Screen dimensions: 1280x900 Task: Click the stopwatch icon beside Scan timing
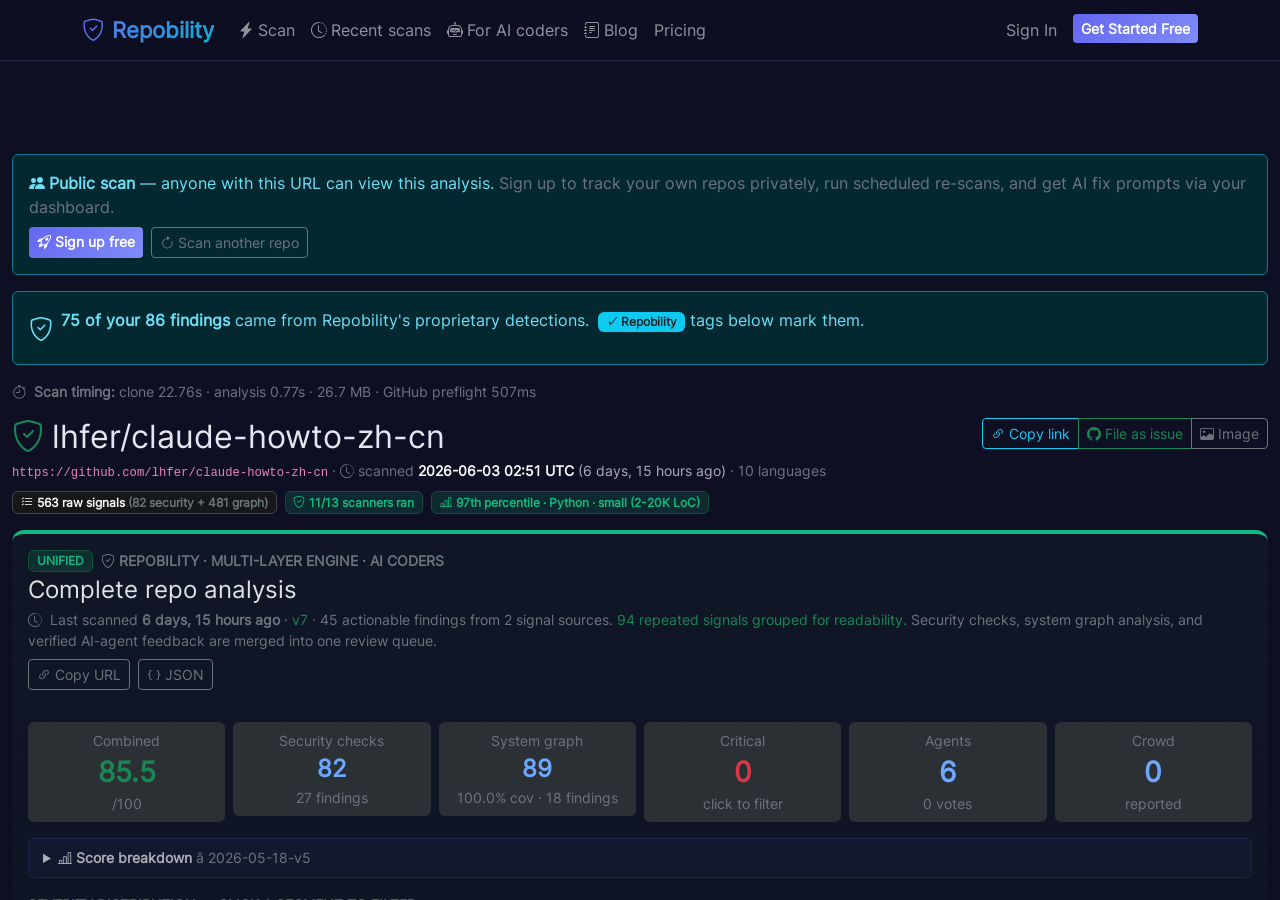(20, 392)
